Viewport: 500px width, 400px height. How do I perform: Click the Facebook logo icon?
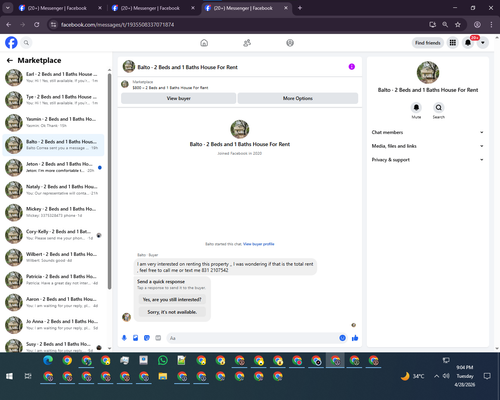click(11, 43)
